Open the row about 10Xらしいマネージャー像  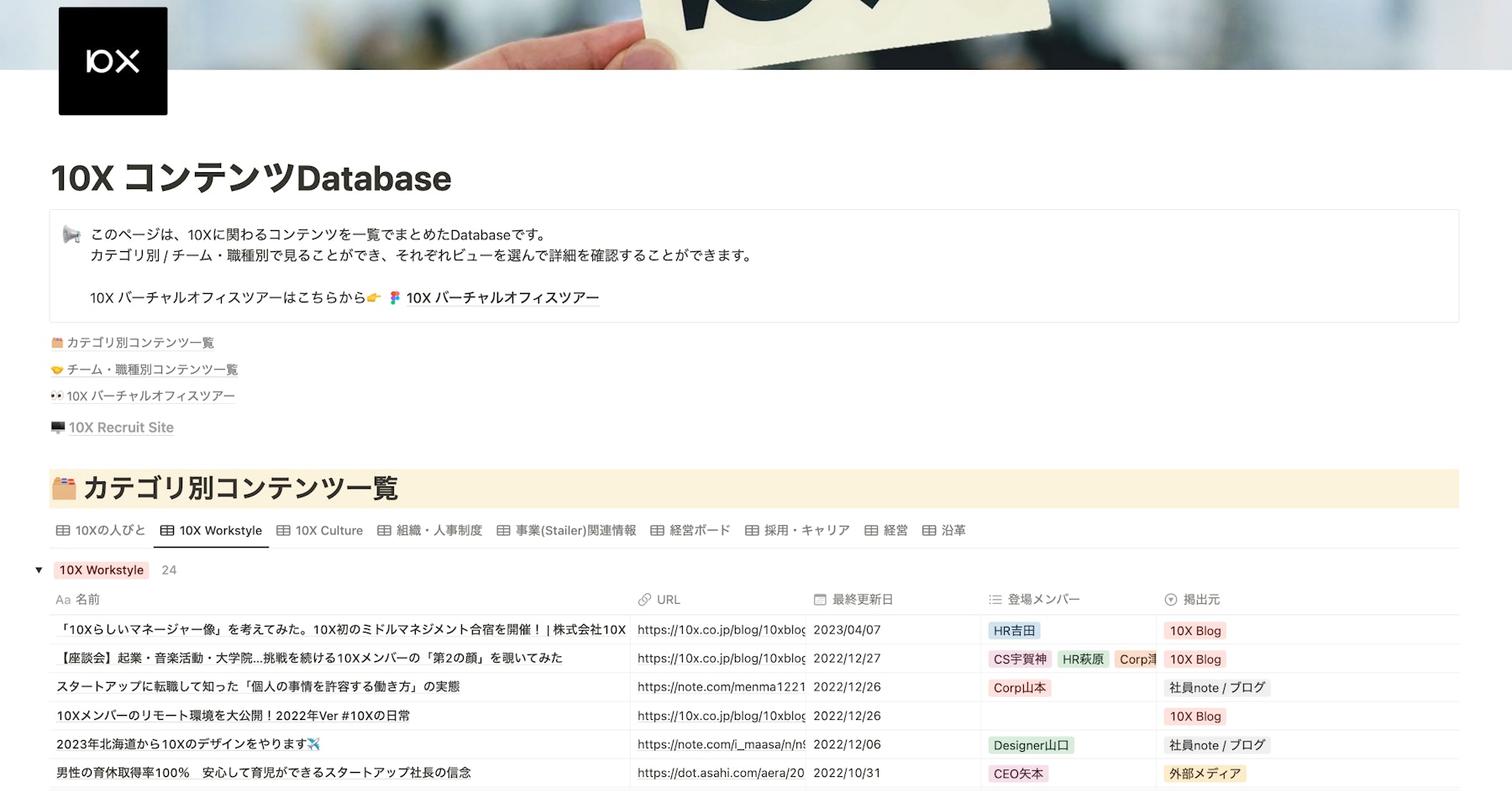(341, 630)
